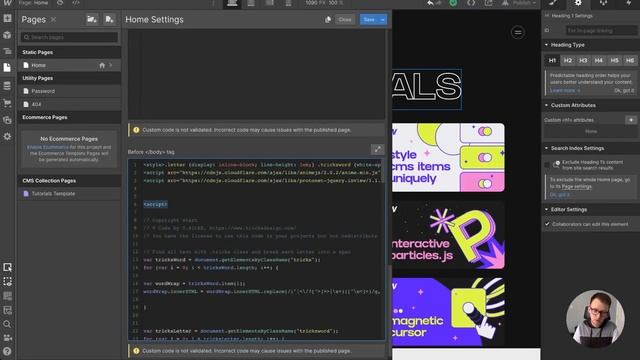
Task: Switch to the Style Manager drops tab
Action: [x=603, y=3]
